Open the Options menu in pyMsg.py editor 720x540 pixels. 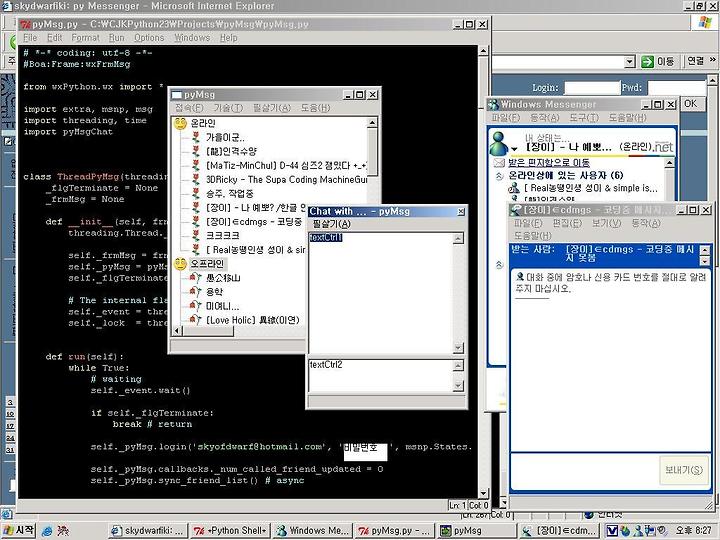[149, 38]
